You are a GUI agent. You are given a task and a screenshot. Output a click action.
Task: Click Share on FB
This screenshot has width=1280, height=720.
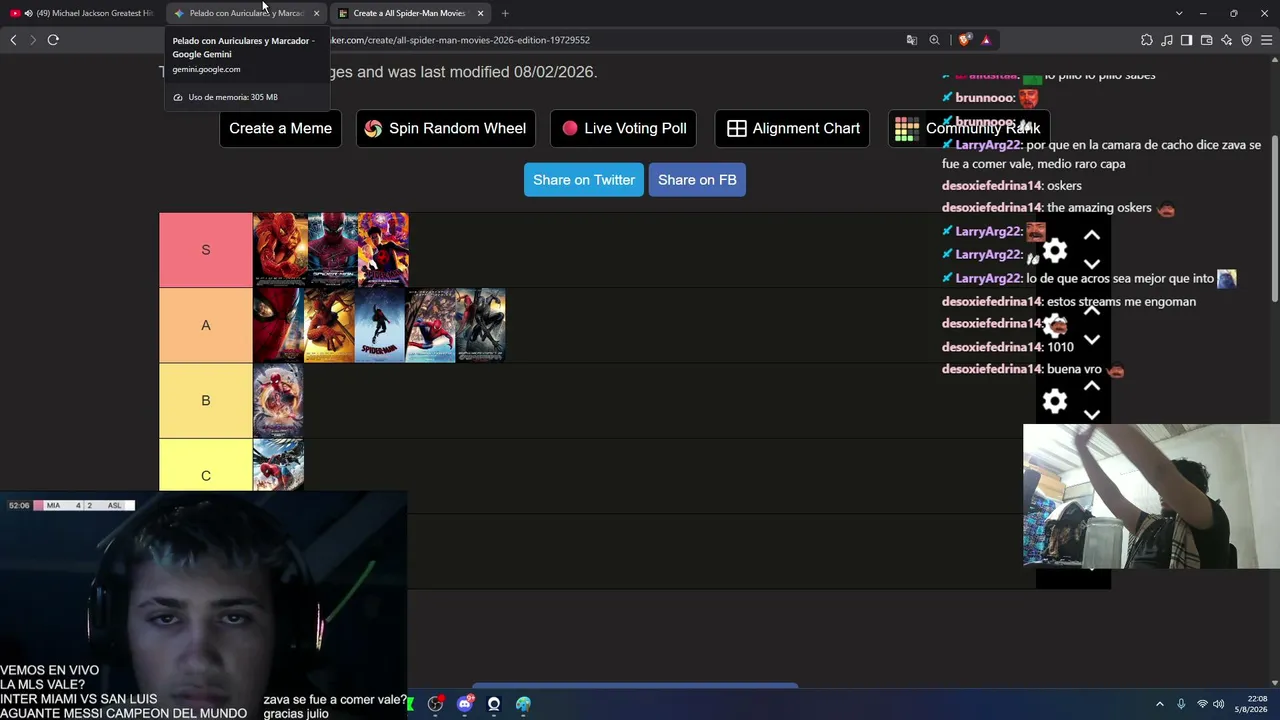tap(697, 180)
